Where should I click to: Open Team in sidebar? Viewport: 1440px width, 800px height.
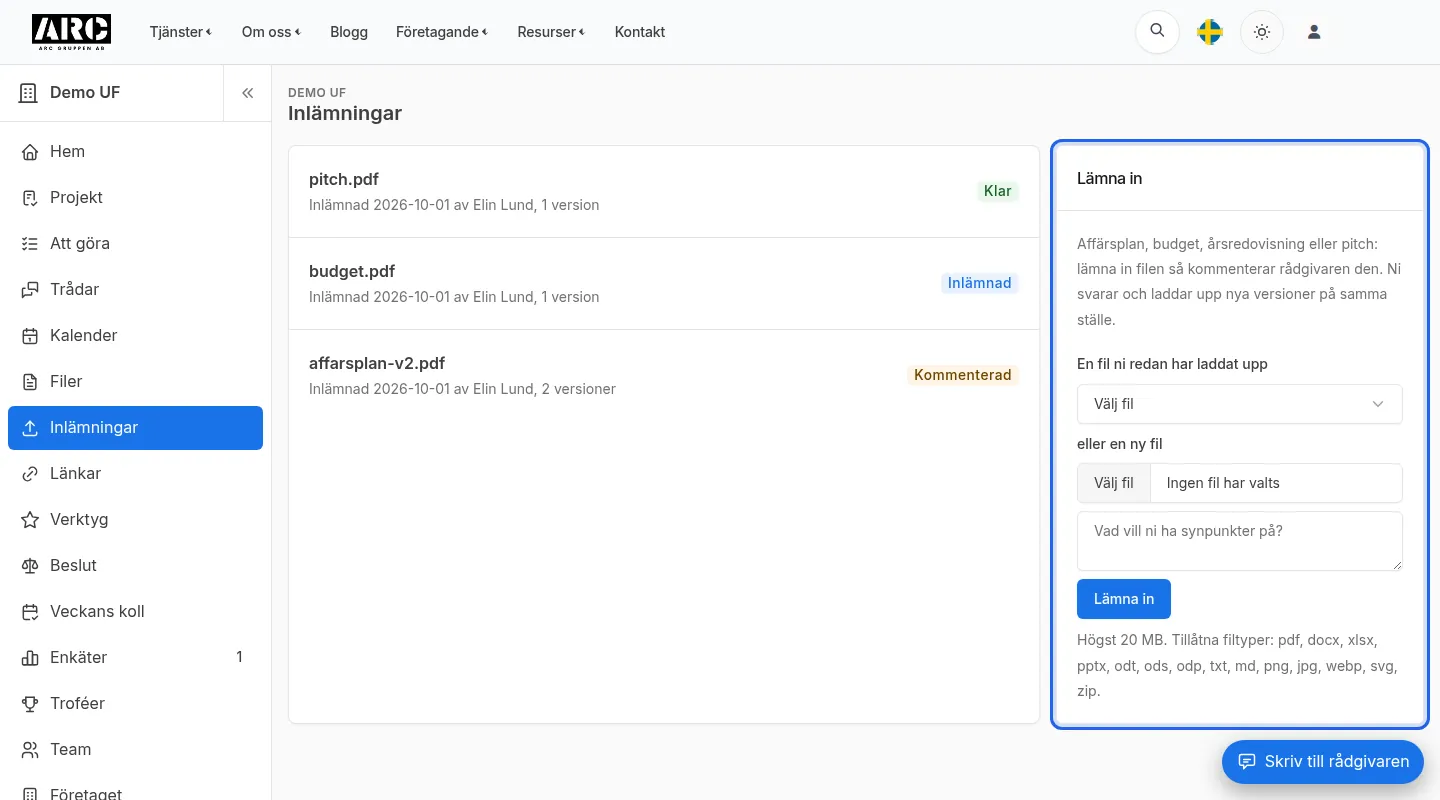pos(135,750)
